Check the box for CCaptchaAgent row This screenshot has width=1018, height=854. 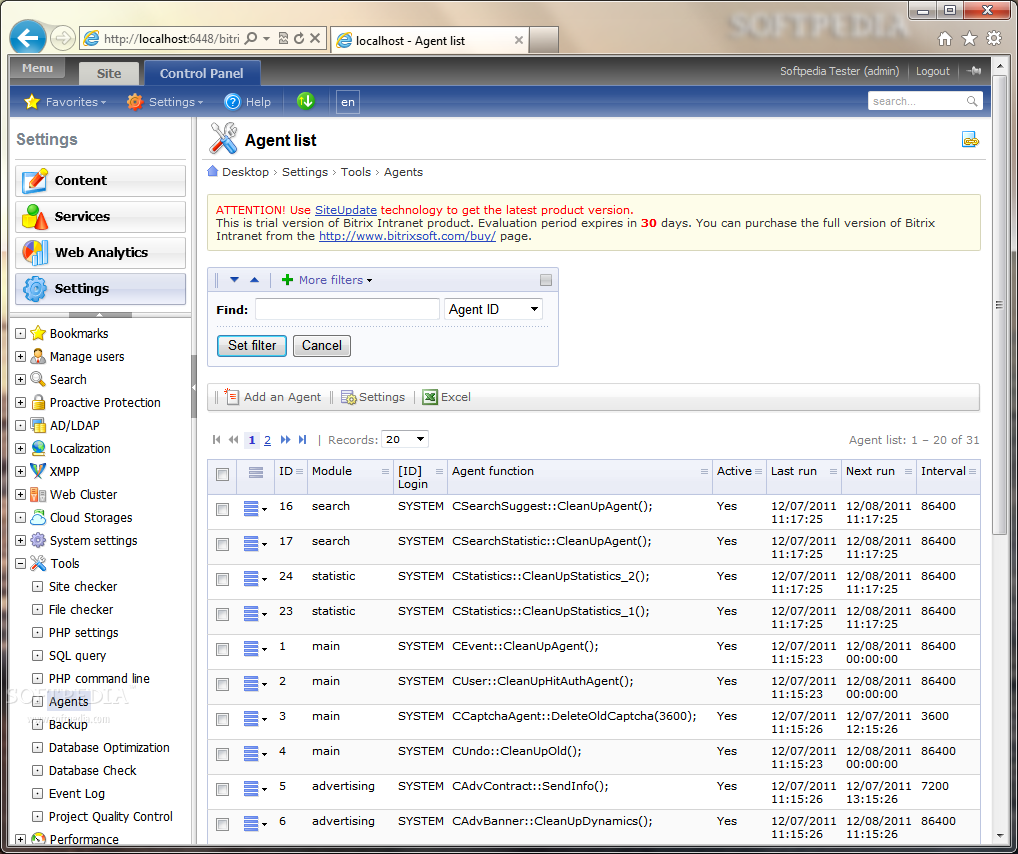222,720
